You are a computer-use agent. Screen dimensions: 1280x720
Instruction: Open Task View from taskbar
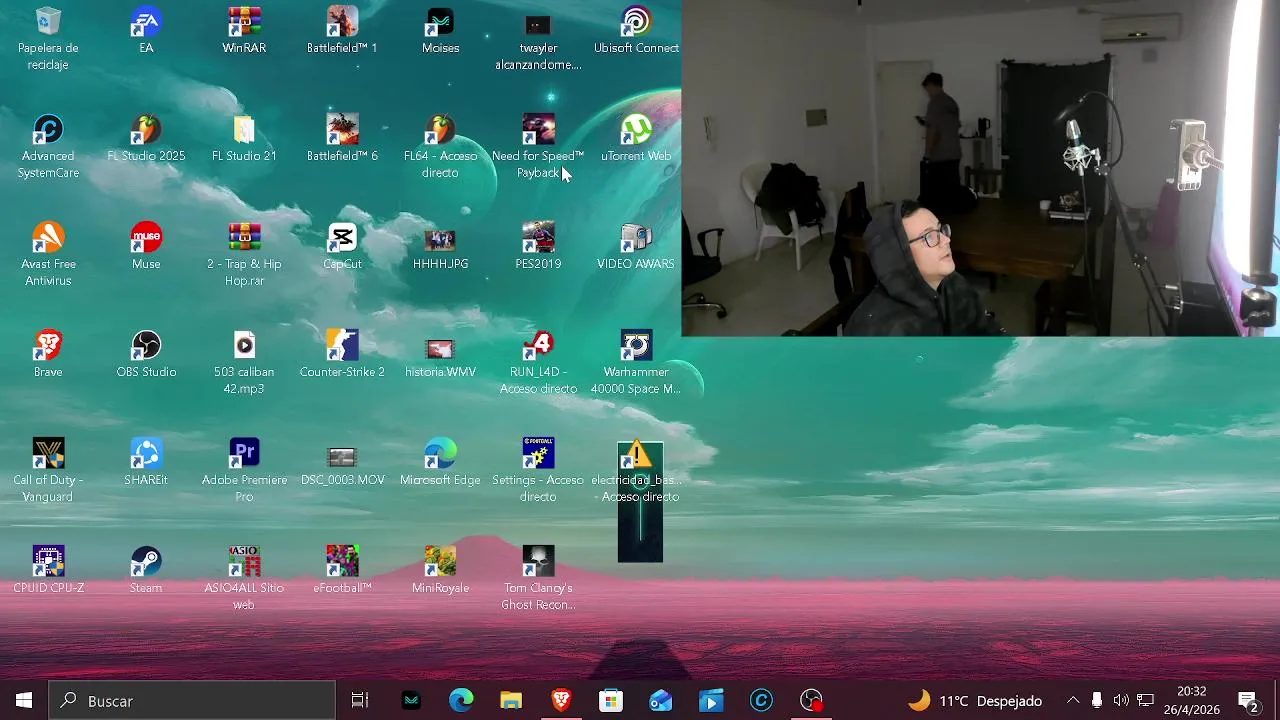click(360, 701)
